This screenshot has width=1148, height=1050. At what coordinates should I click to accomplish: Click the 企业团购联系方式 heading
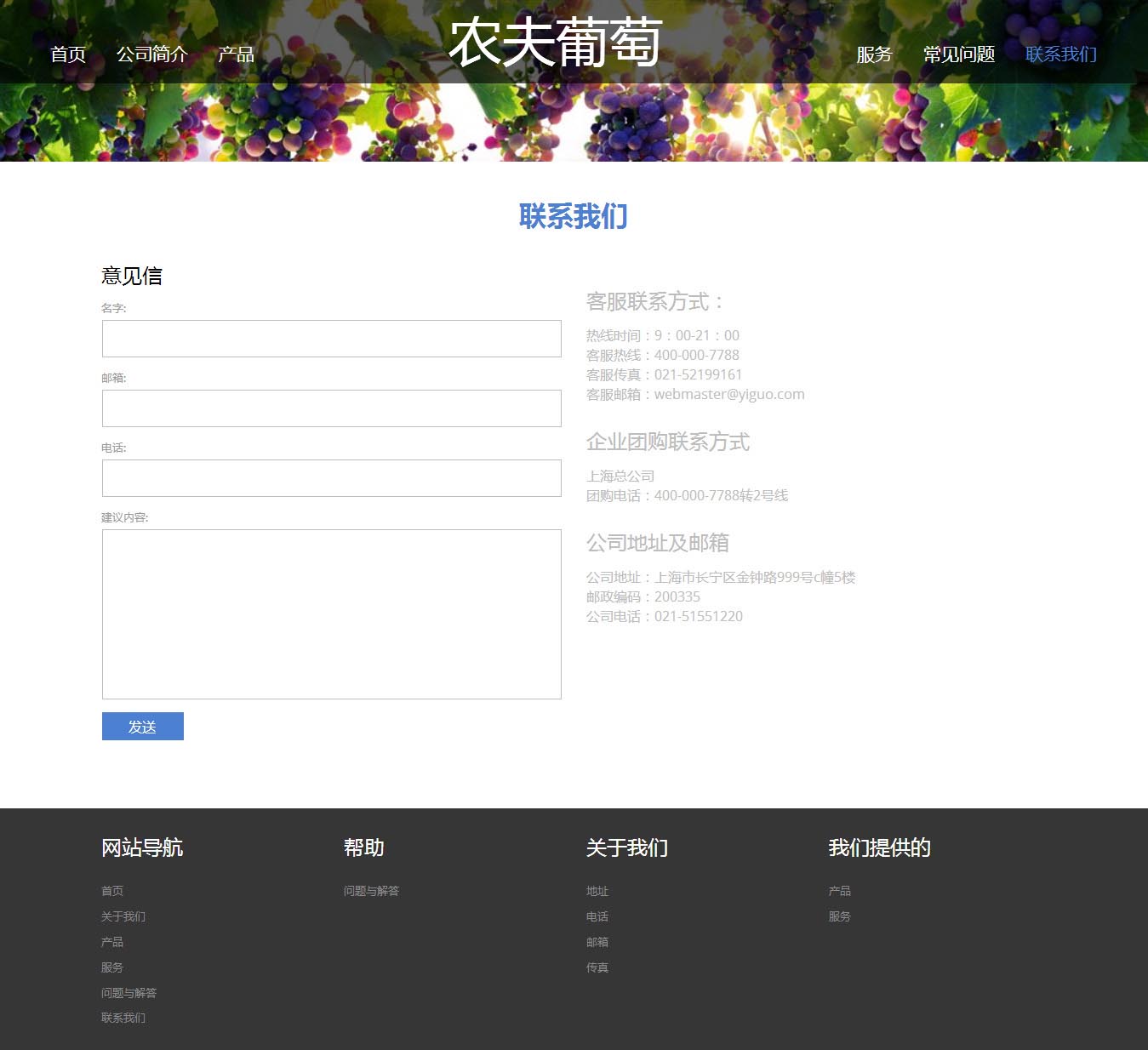click(x=668, y=442)
